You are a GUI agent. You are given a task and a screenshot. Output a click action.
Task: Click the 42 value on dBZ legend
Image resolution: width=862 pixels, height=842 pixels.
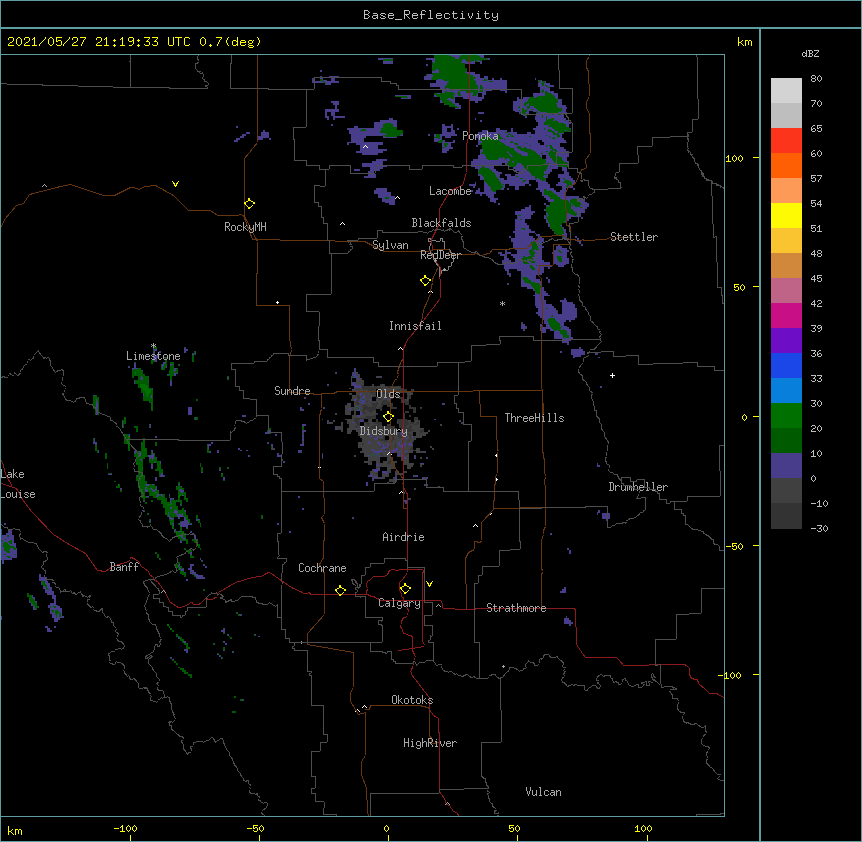click(x=816, y=303)
